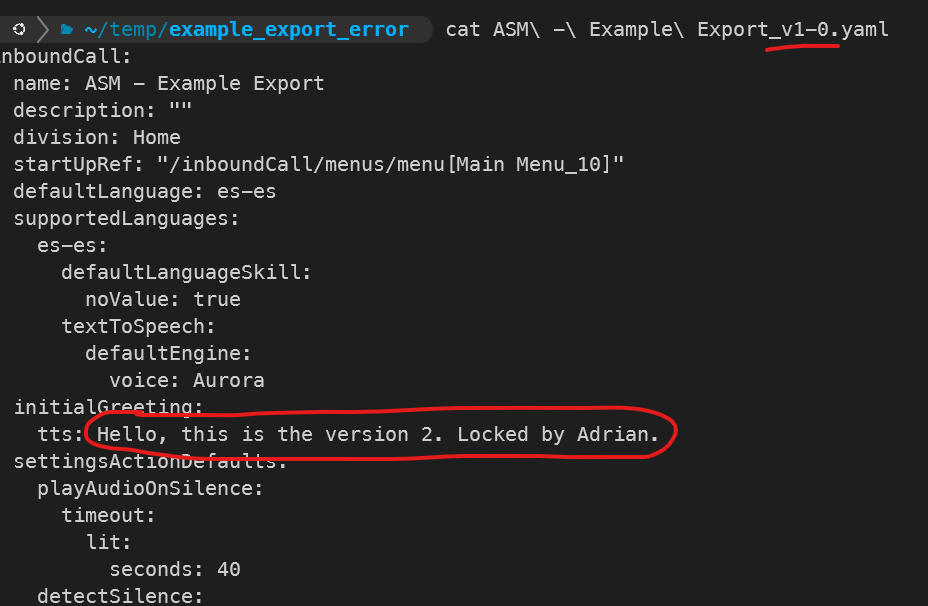This screenshot has height=606, width=928.
Task: Click the supportedLanguages key
Action: click(126, 218)
